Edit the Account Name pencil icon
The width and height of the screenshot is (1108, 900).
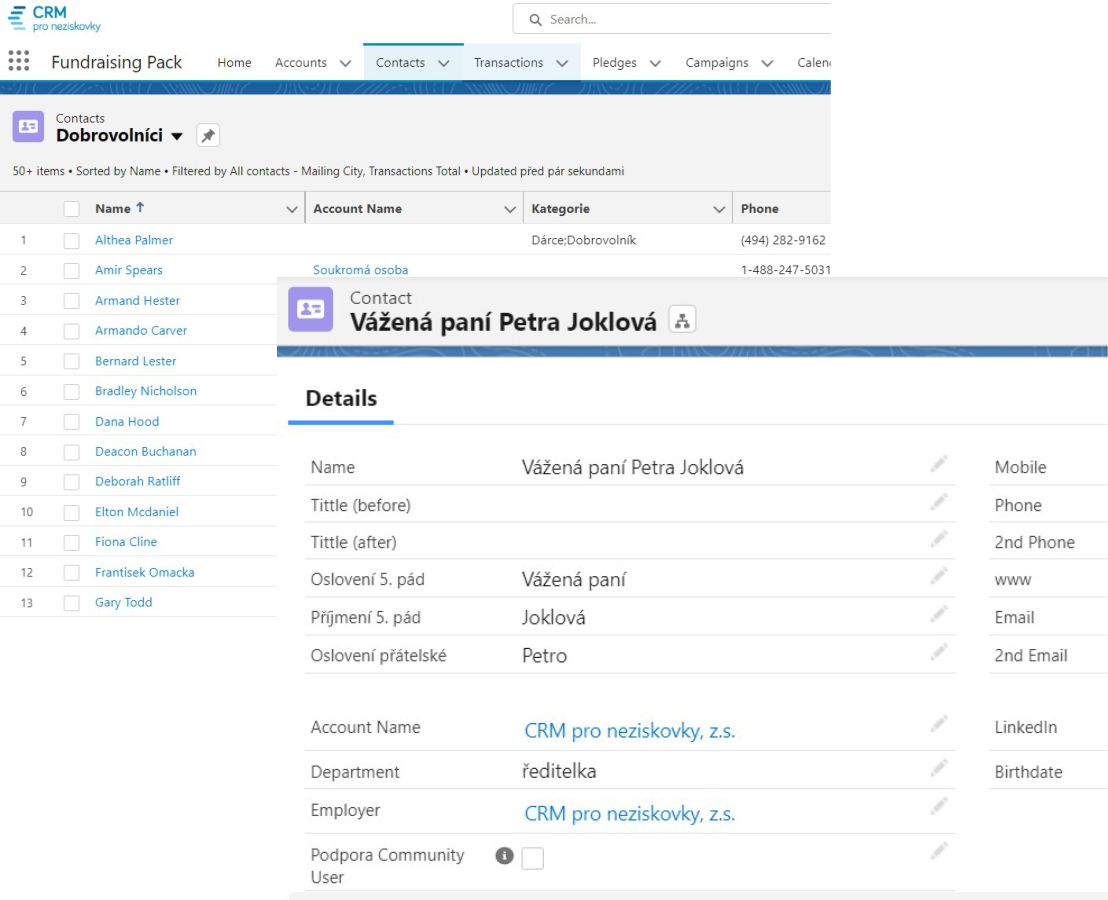938,724
